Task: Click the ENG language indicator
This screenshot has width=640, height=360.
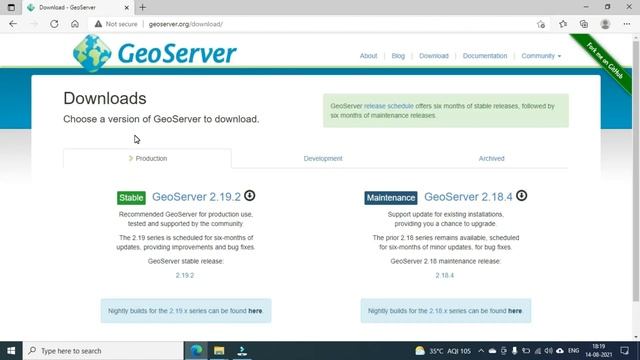Action: (573, 351)
